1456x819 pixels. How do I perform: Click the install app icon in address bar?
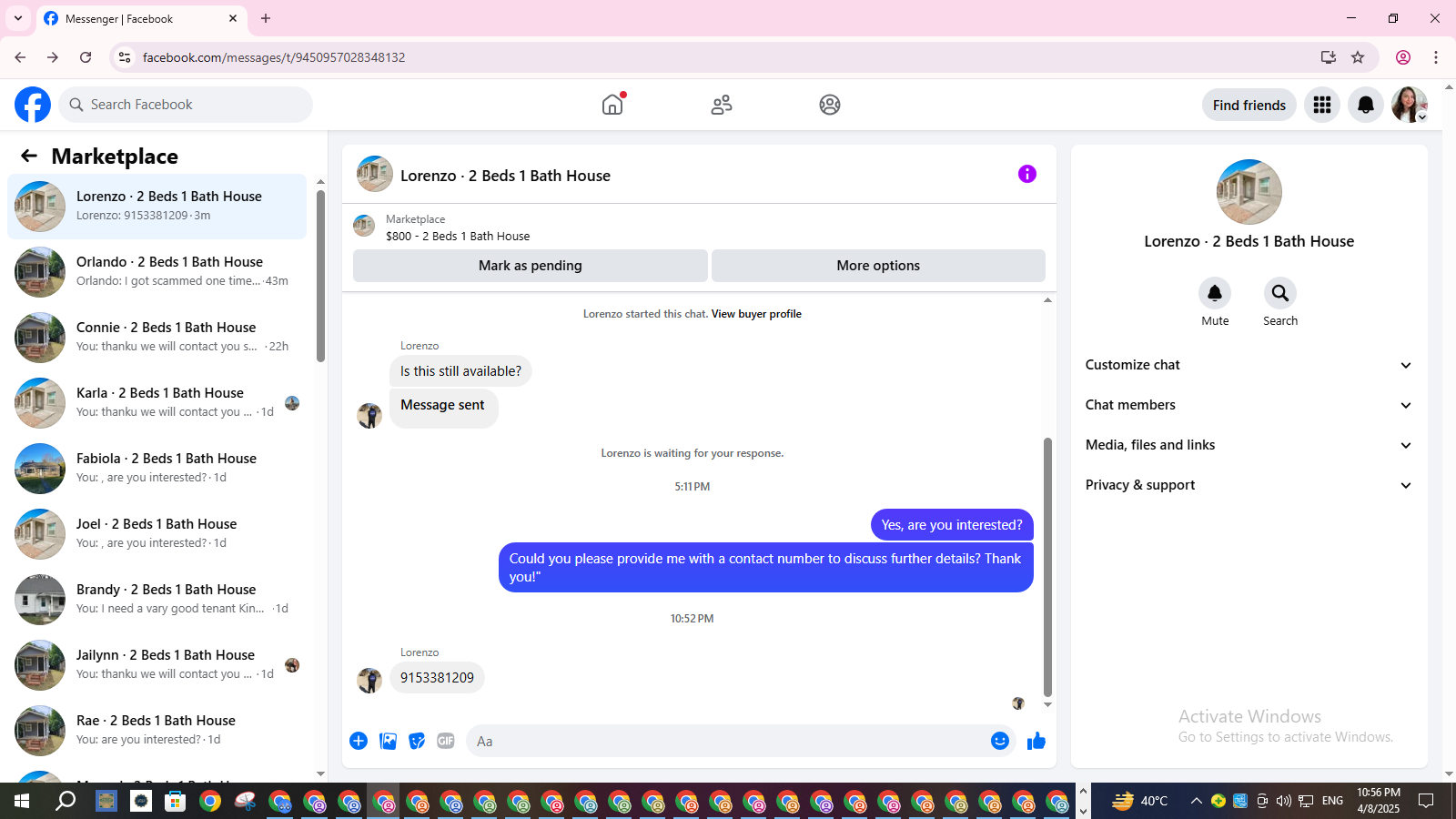(x=1329, y=57)
